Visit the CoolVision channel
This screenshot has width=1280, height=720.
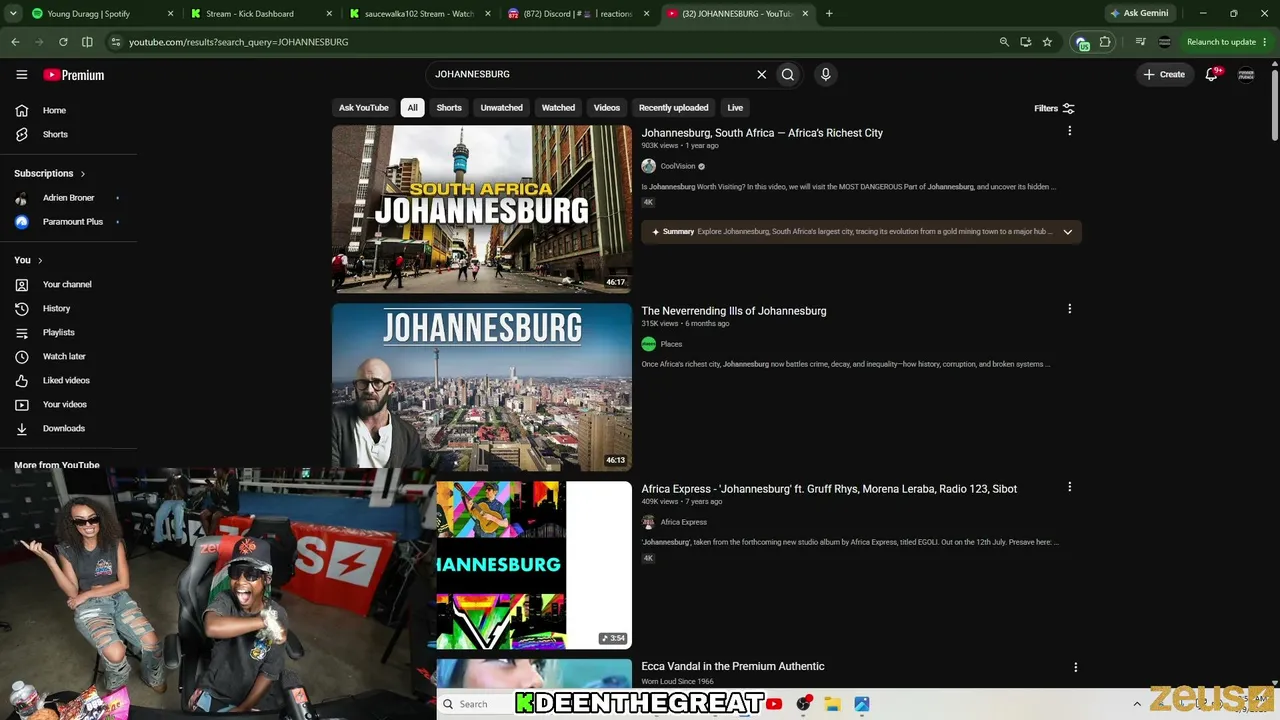point(677,166)
